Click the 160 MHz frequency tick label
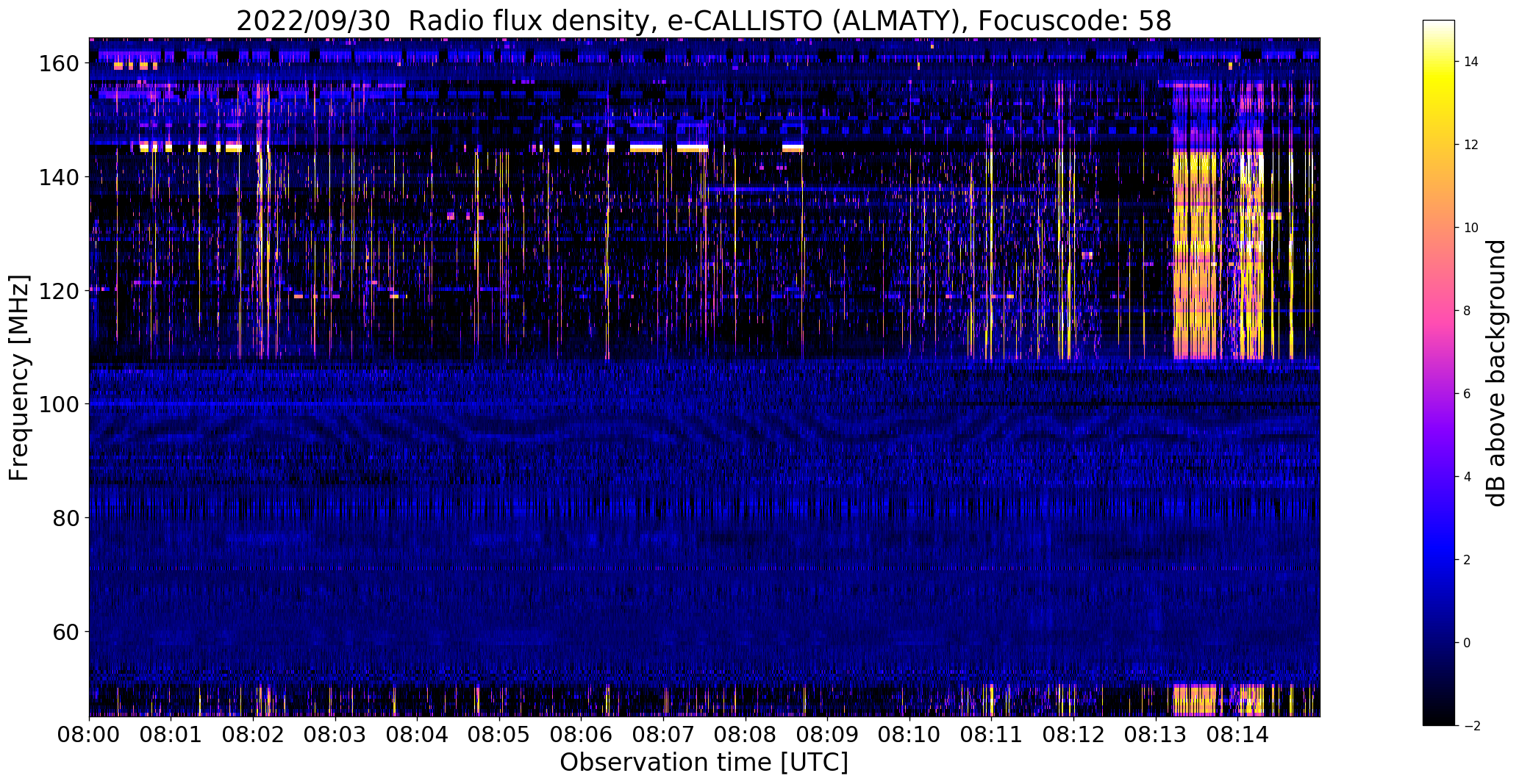The image size is (1519, 784). point(60,63)
